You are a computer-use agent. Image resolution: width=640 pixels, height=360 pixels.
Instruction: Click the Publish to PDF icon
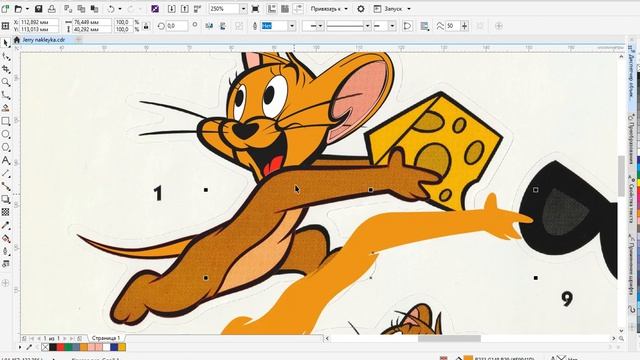198,9
